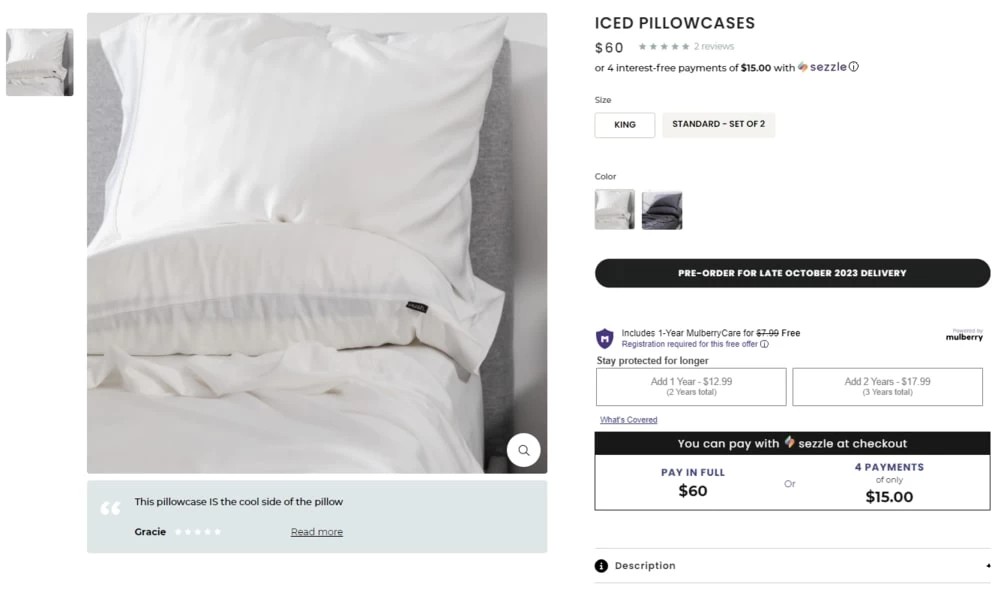Click the info icon beside Registration required
The height and width of the screenshot is (593, 1004).
(764, 345)
